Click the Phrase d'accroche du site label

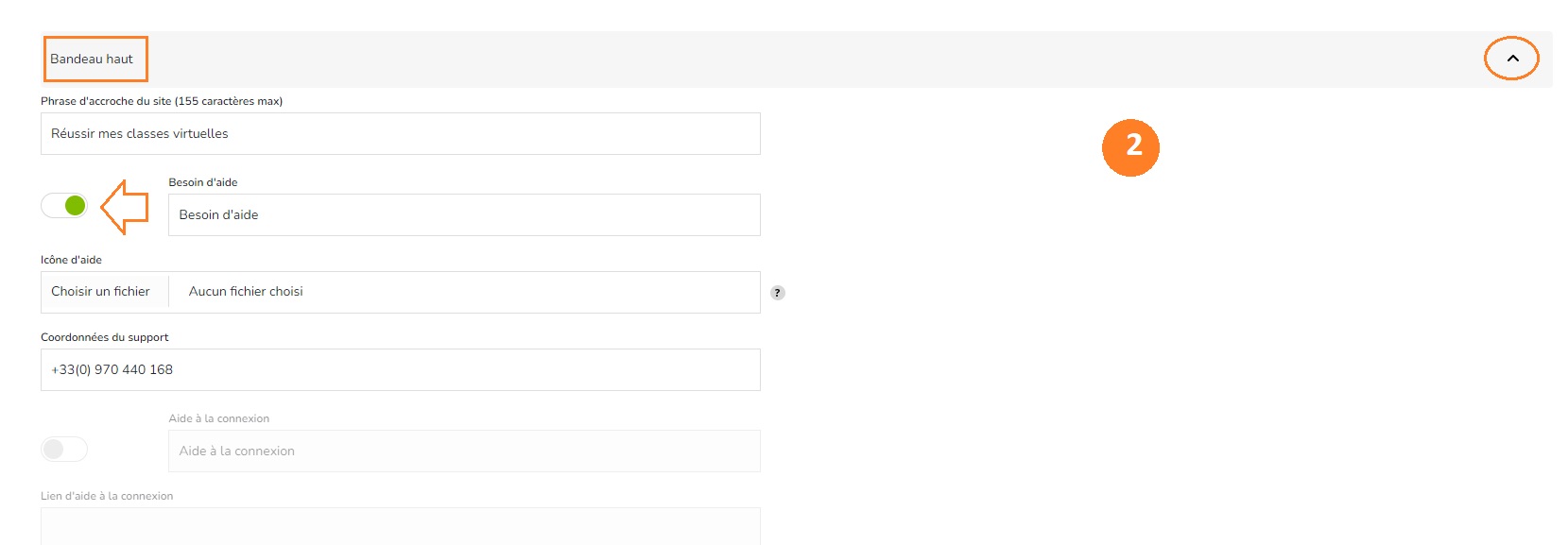[162, 101]
